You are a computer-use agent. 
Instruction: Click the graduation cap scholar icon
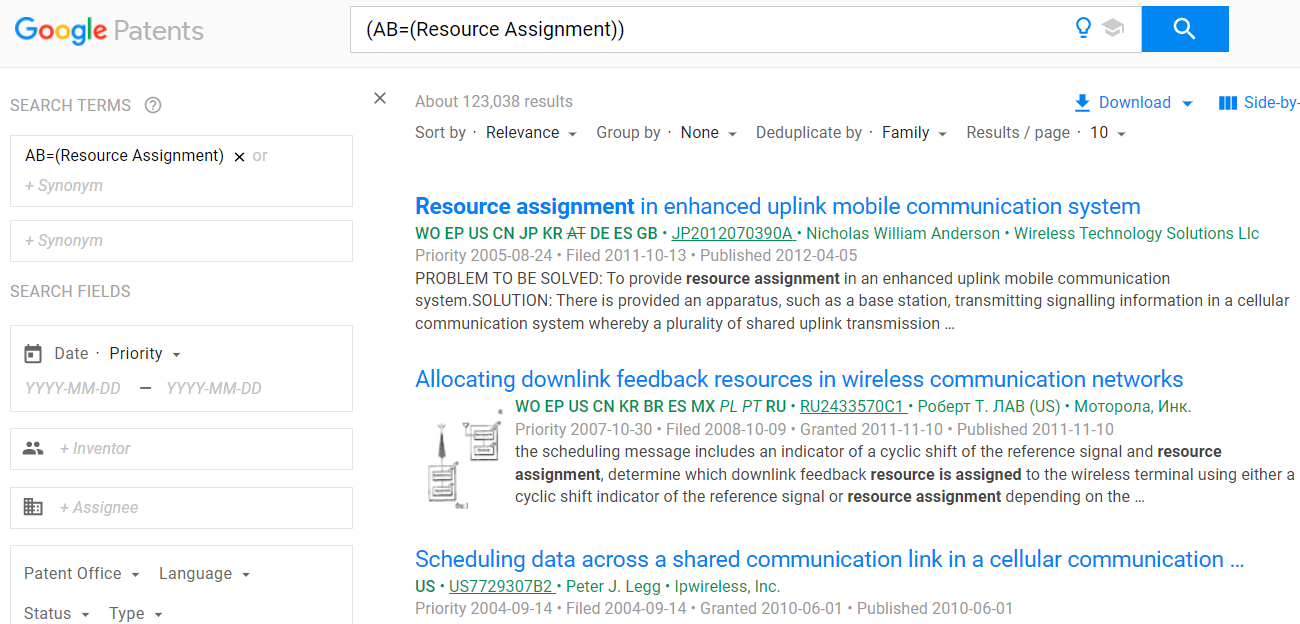tap(1113, 29)
